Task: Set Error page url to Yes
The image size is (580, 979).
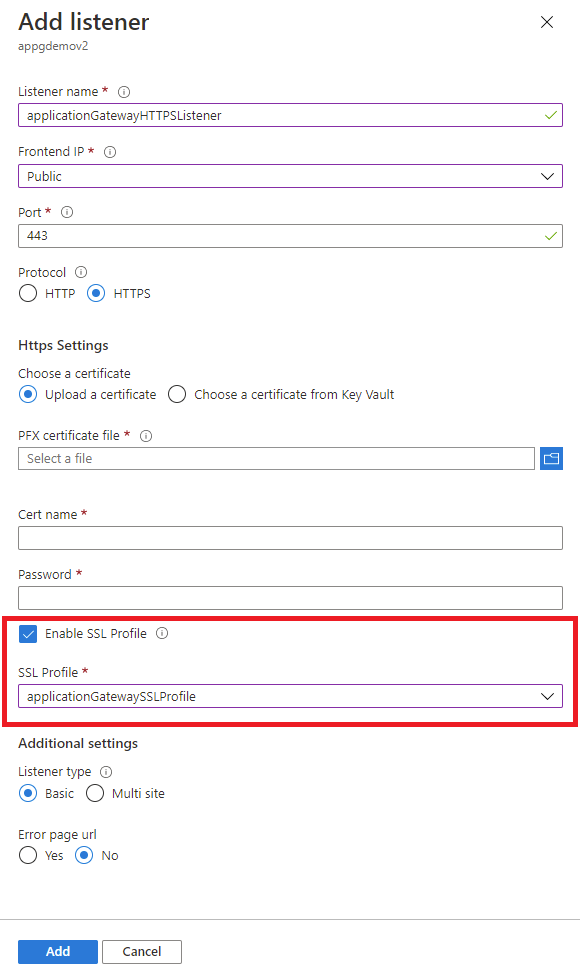Action: 28,855
